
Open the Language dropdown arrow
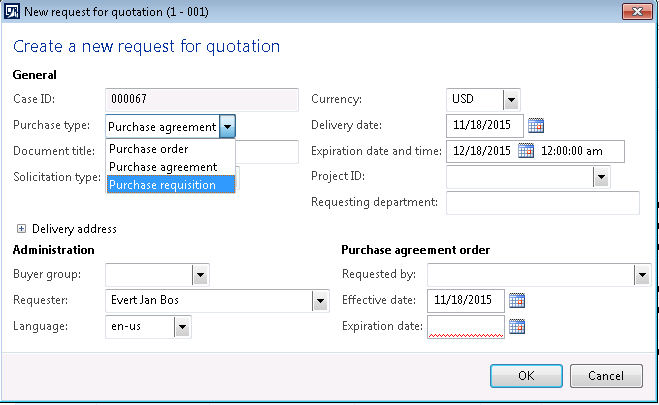(181, 326)
